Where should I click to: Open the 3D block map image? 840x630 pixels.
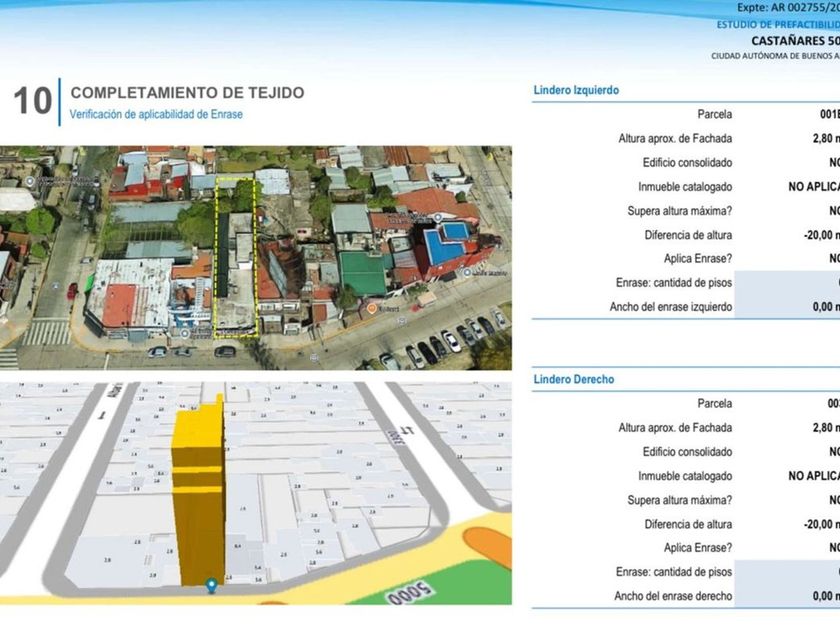tap(256, 493)
